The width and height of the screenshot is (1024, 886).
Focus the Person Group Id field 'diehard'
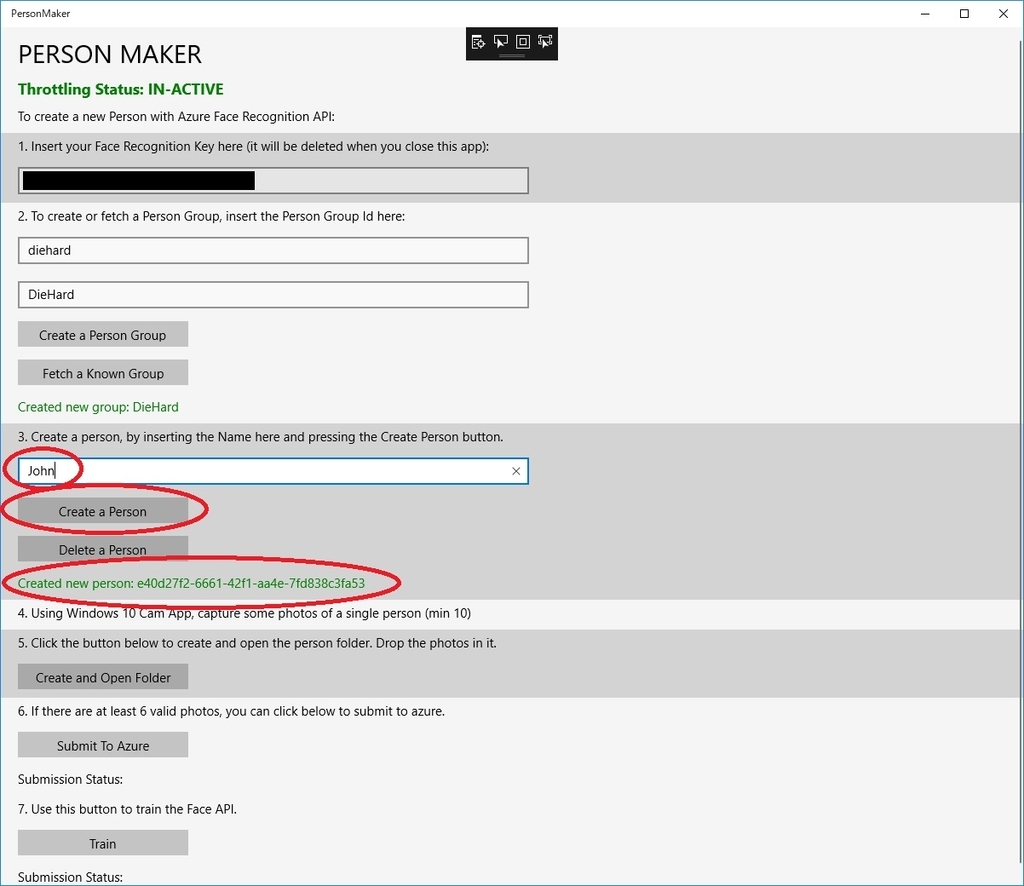(x=273, y=251)
